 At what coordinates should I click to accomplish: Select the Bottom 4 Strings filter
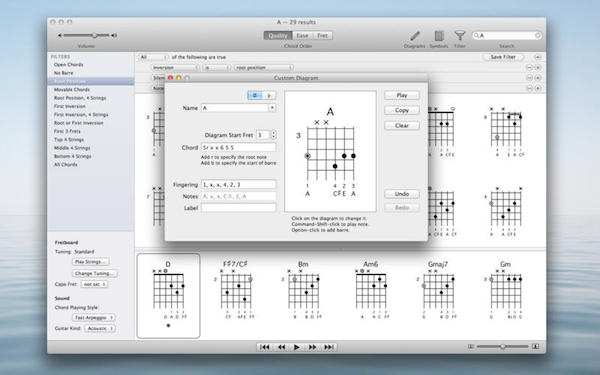pos(73,157)
